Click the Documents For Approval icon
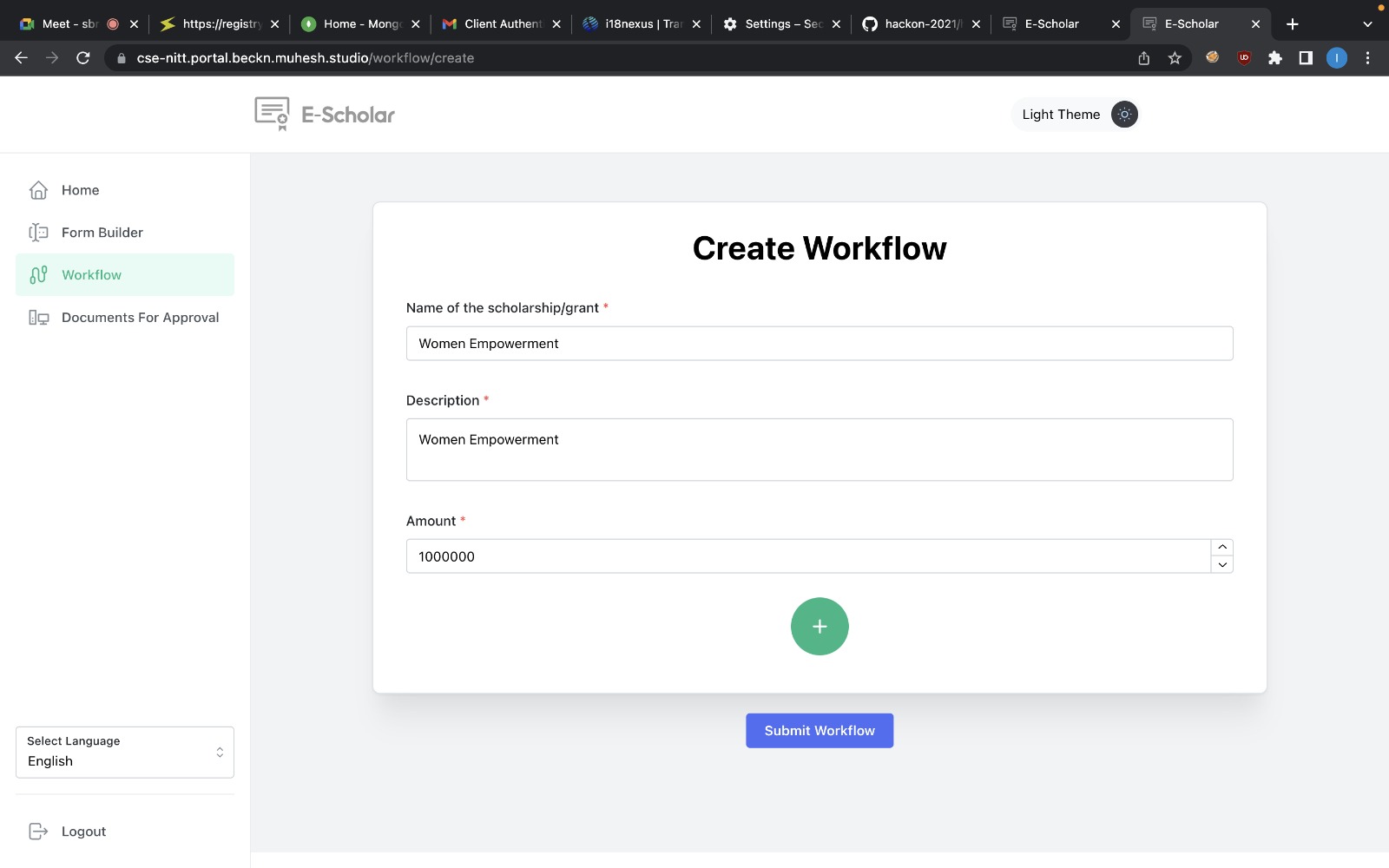Image resolution: width=1389 pixels, height=868 pixels. (38, 318)
